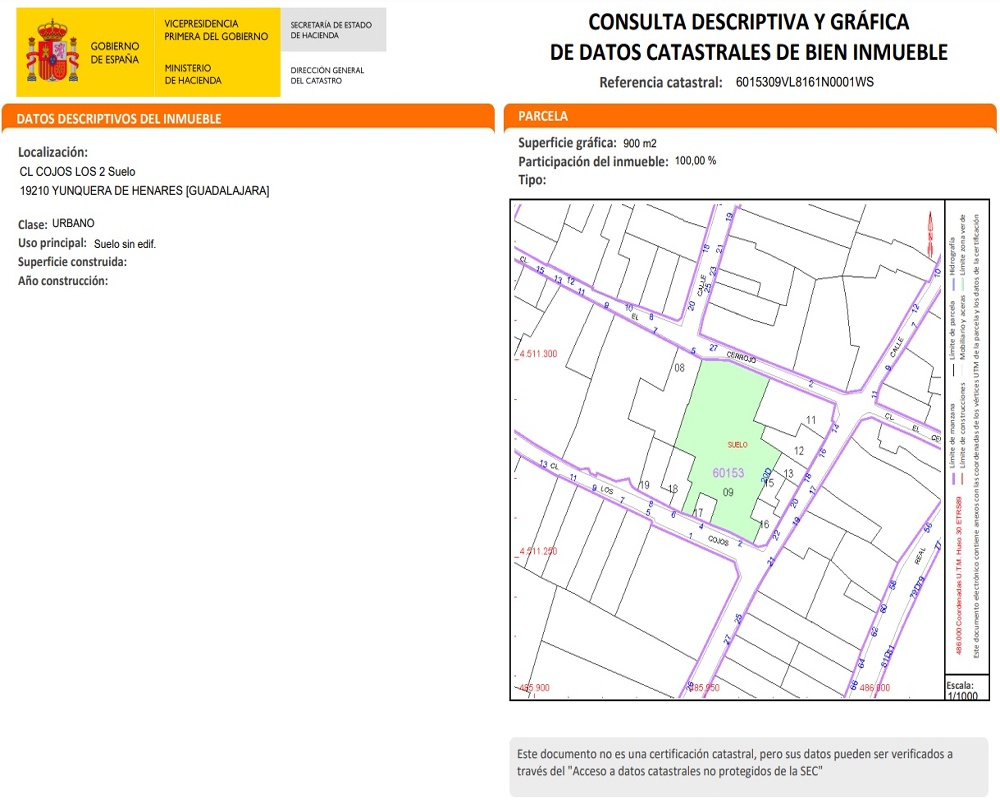Click parcel 11 on the map
Viewport: 1000px width, 800px height.
(x=811, y=420)
